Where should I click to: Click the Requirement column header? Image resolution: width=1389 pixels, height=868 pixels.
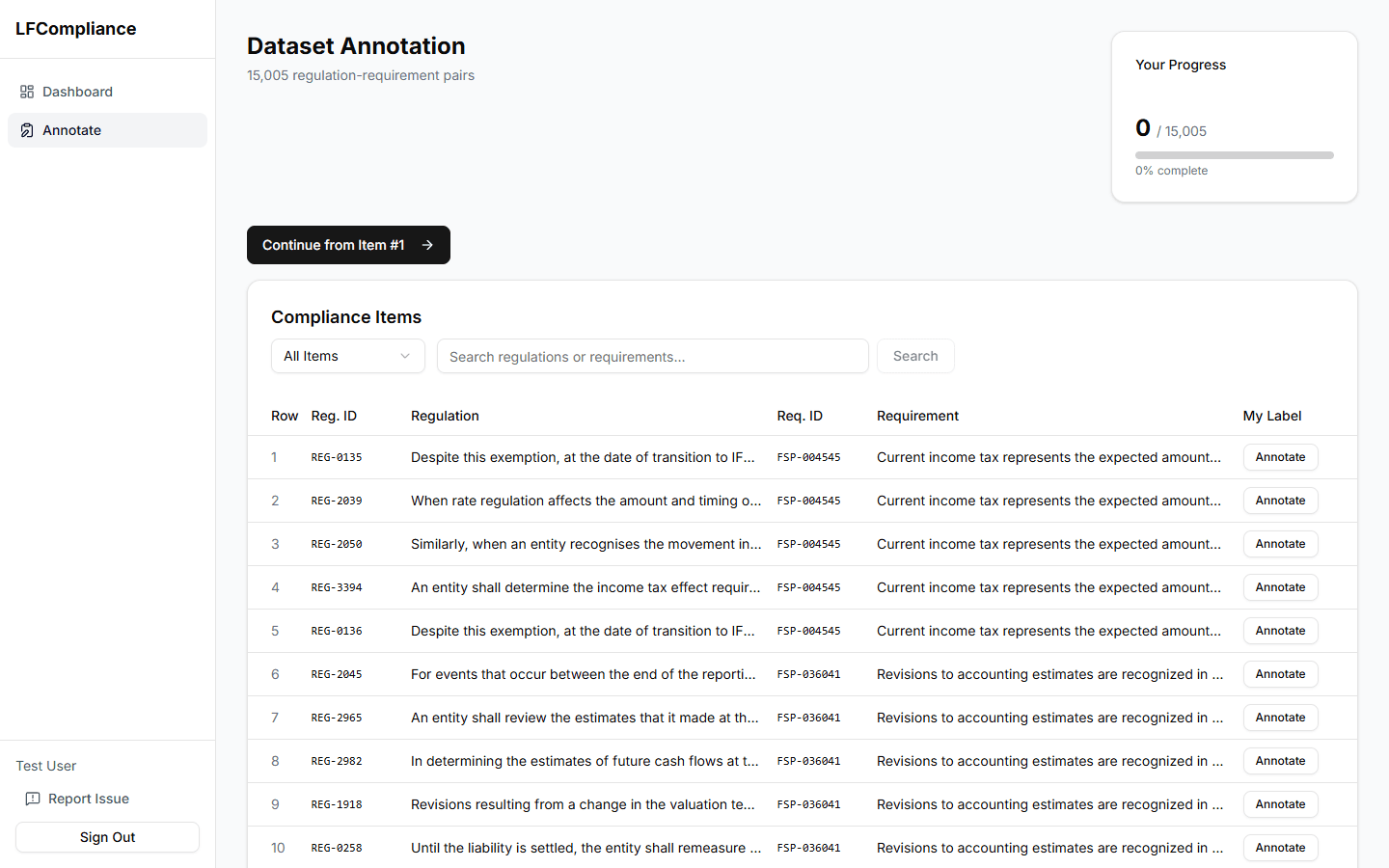coord(917,416)
